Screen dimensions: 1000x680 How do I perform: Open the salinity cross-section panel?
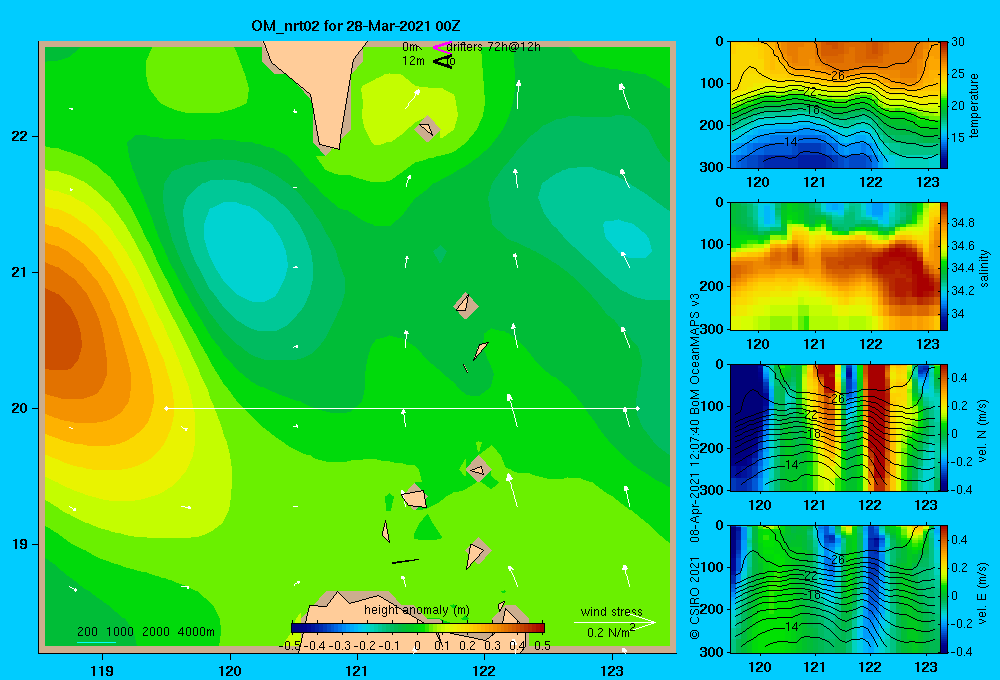pos(834,266)
